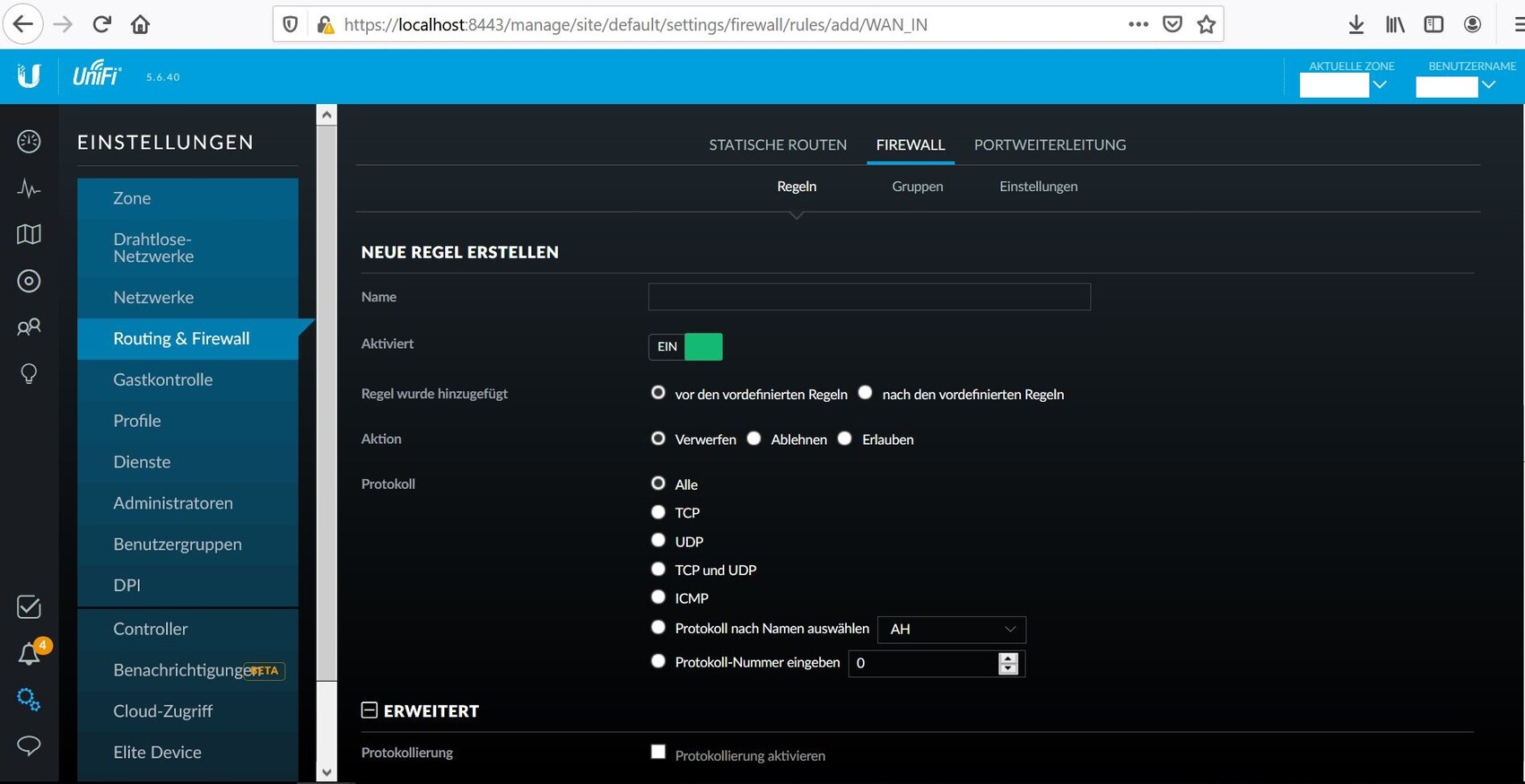Image resolution: width=1525 pixels, height=784 pixels.
Task: Expand the Aktuelle Zone dropdown
Action: pos(1344,85)
